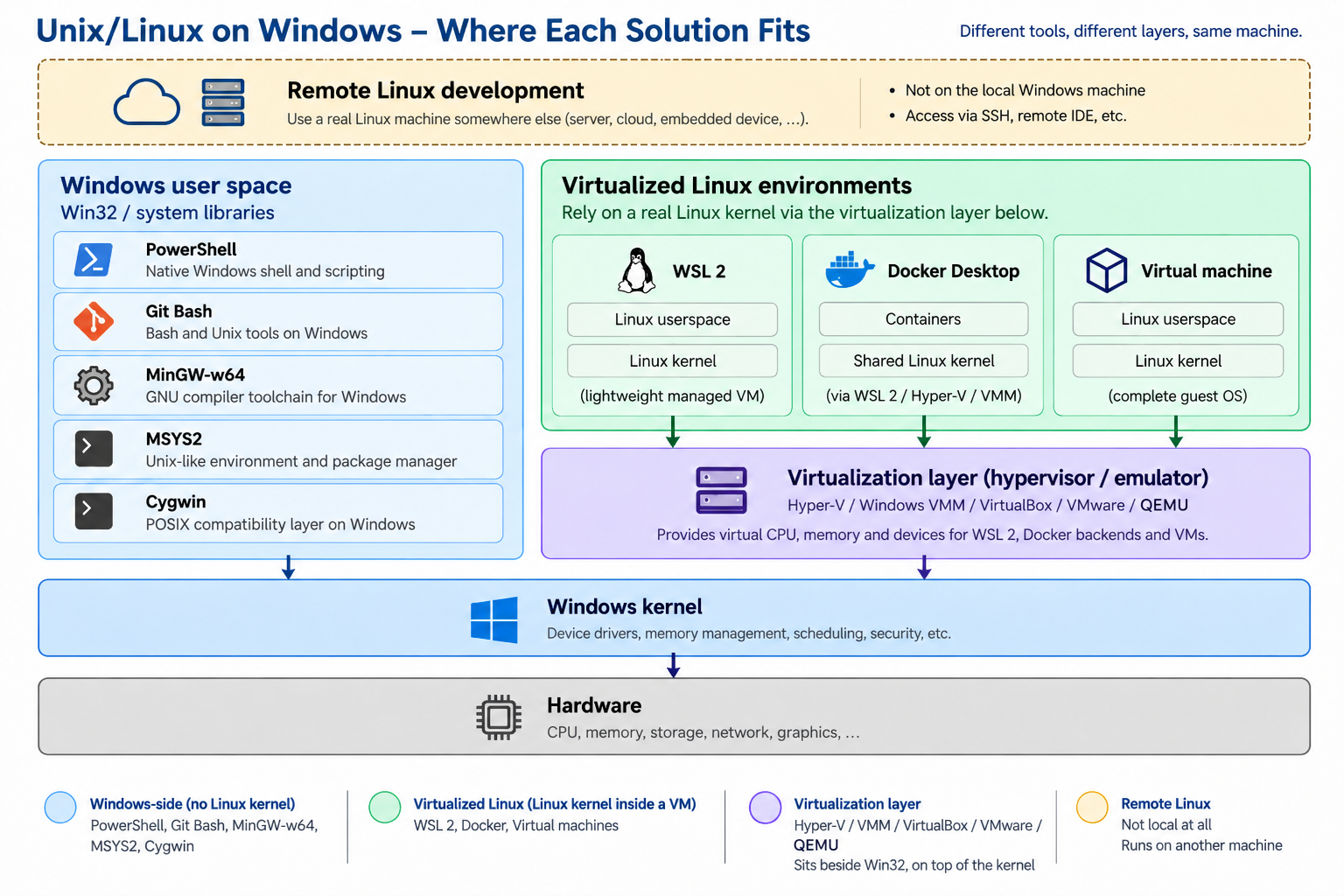The image size is (1344, 896).
Task: Click the orange Git Bash logo
Action: (94, 321)
